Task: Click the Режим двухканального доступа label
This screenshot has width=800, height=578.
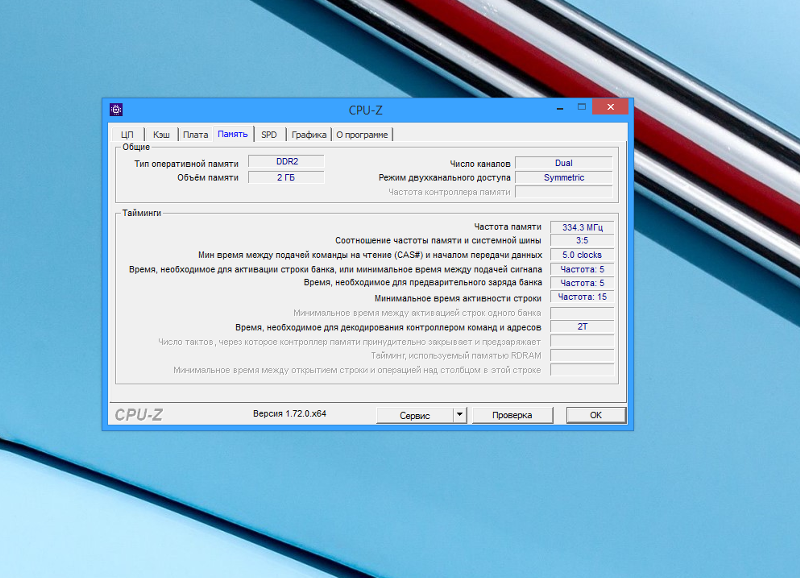Action: pos(444,178)
